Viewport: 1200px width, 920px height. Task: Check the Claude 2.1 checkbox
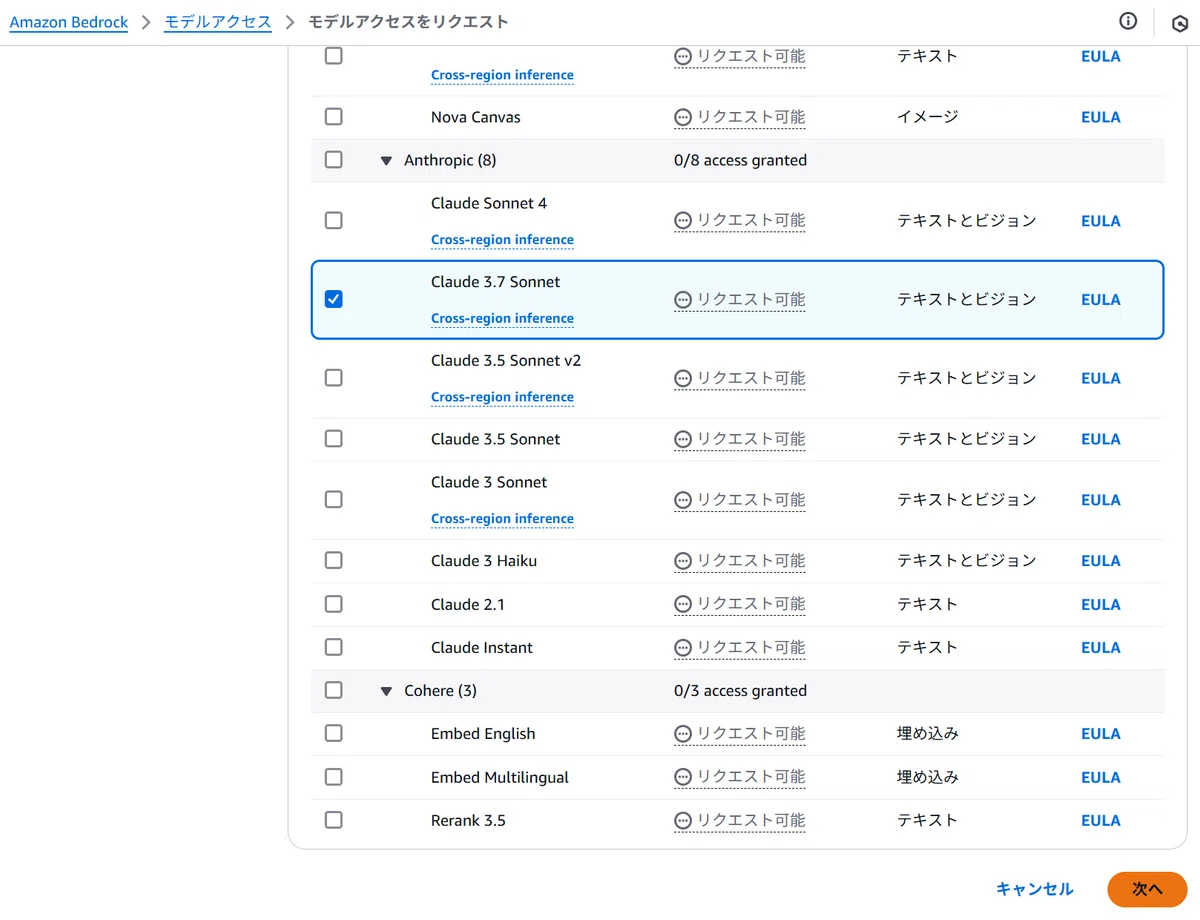point(334,604)
